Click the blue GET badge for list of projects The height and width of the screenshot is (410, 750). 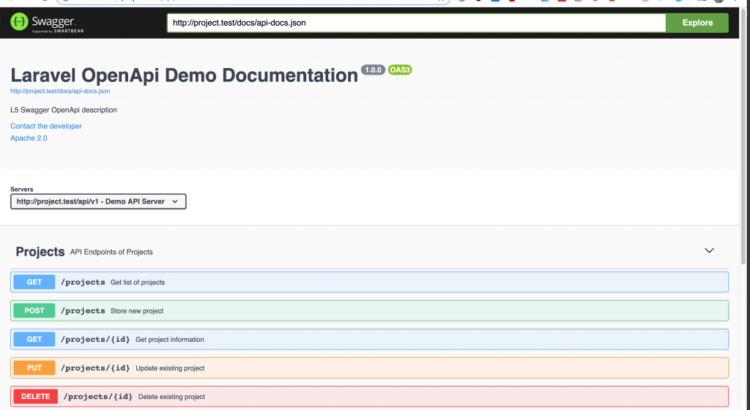coord(34,282)
